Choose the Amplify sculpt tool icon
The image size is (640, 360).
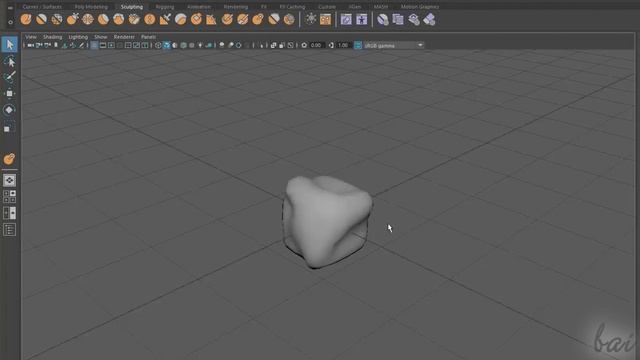coord(274,19)
